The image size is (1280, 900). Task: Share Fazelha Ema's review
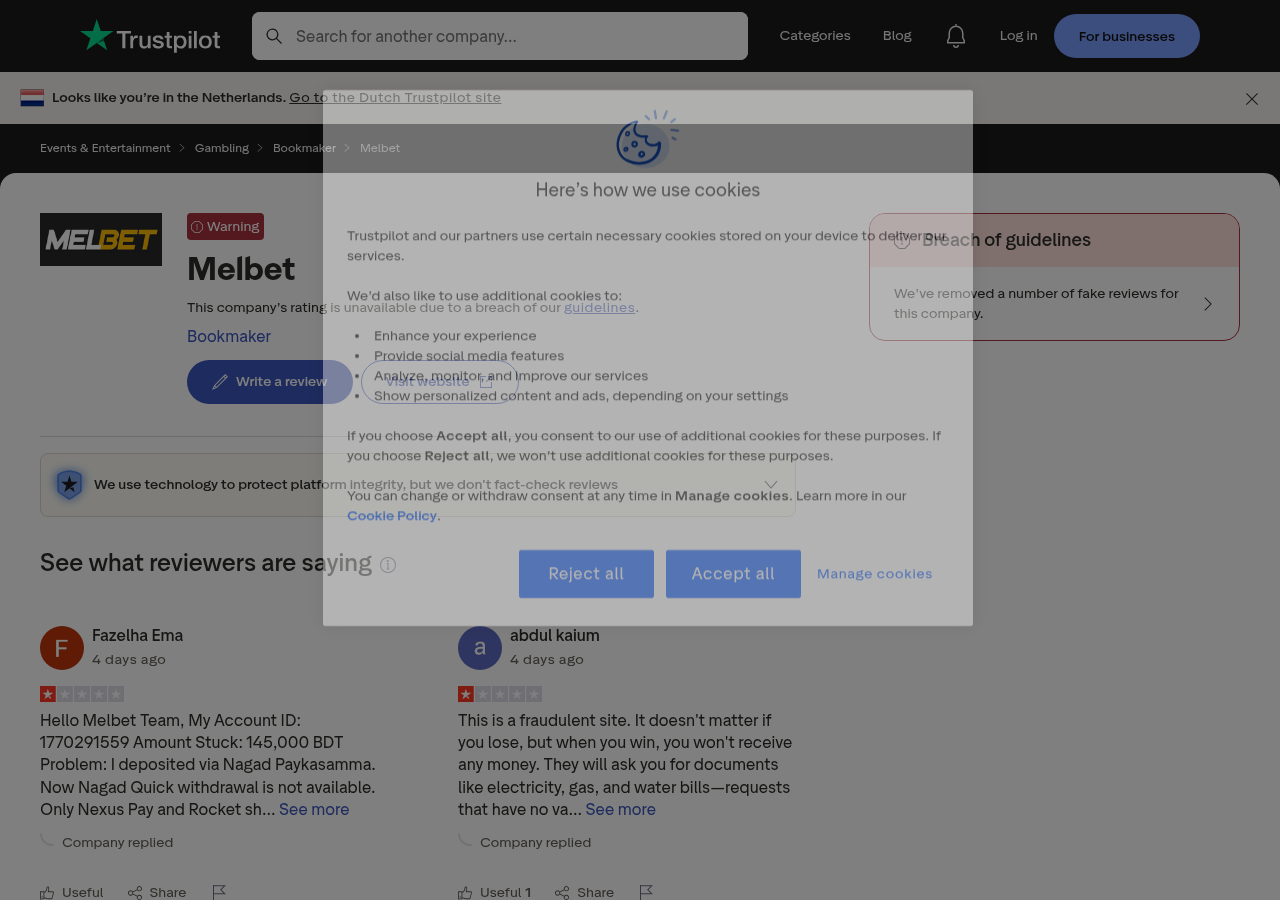[x=157, y=892]
